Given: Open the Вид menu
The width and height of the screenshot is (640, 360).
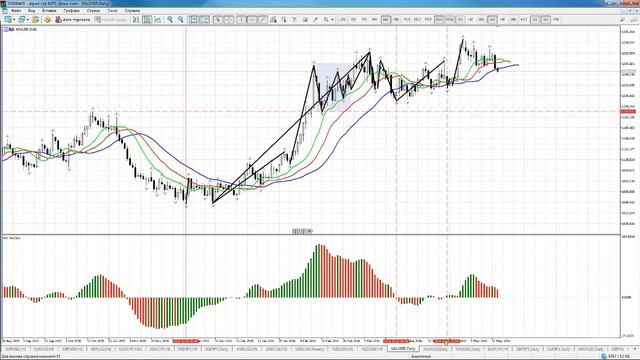Looking at the screenshot, I should (31, 11).
